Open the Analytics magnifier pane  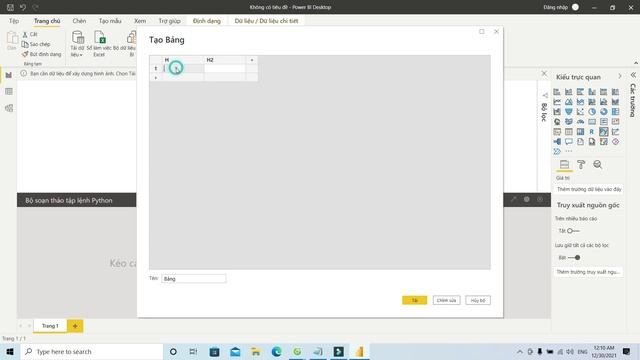(598, 164)
